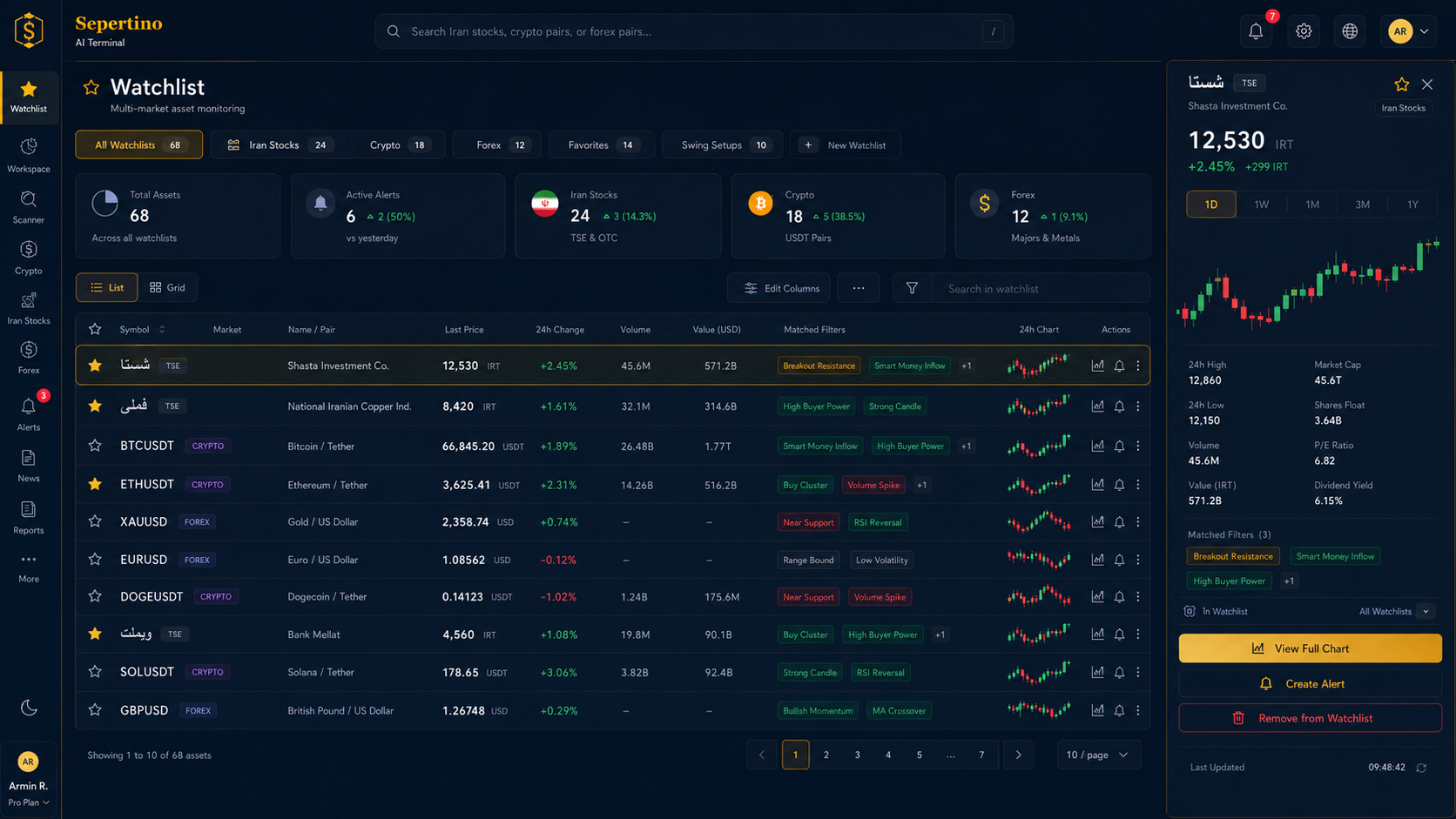This screenshot has width=1456, height=819.
Task: Open row menu for DOGEUSDT
Action: pos(1138,596)
